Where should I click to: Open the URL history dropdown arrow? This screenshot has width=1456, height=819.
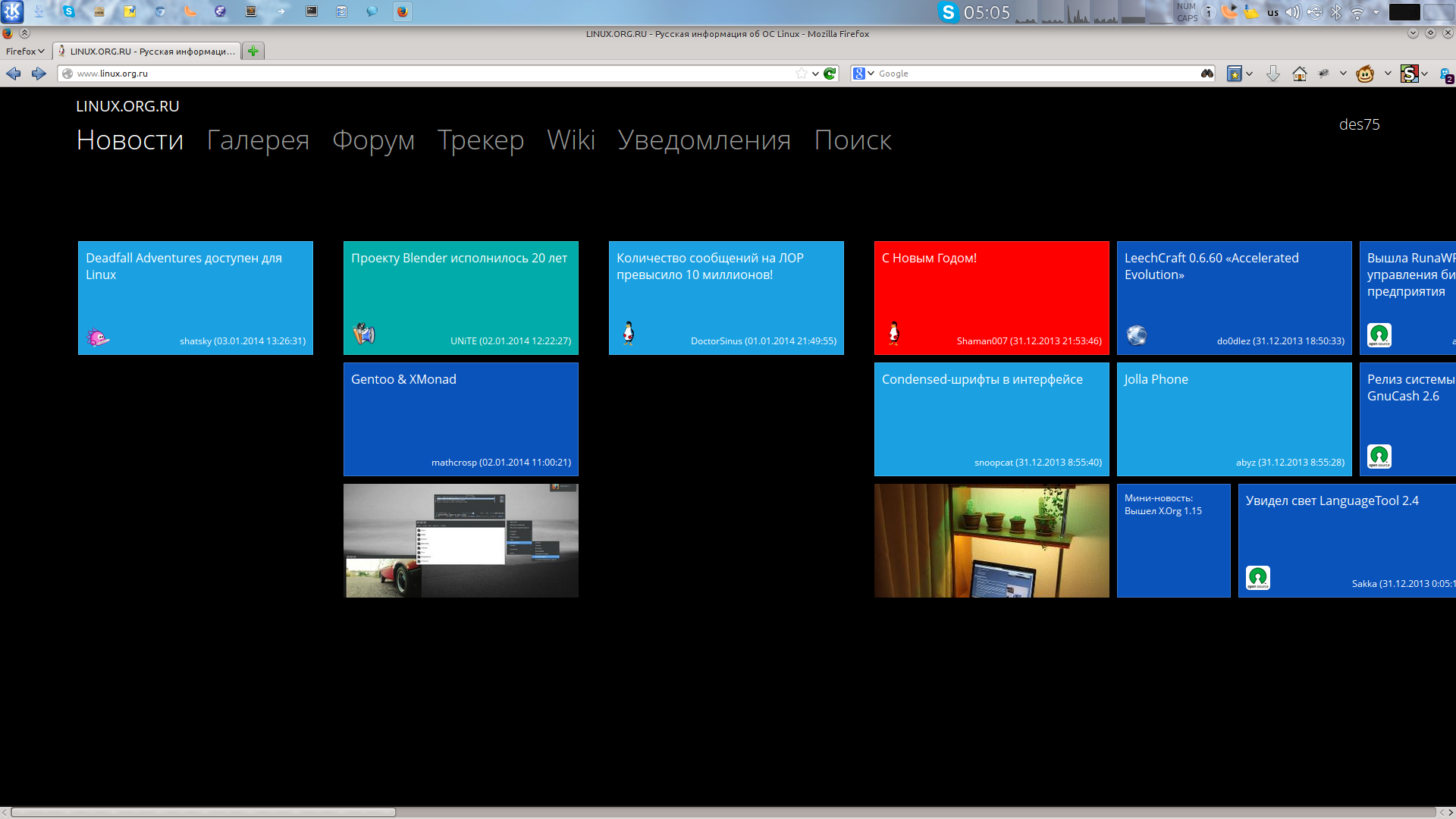815,74
